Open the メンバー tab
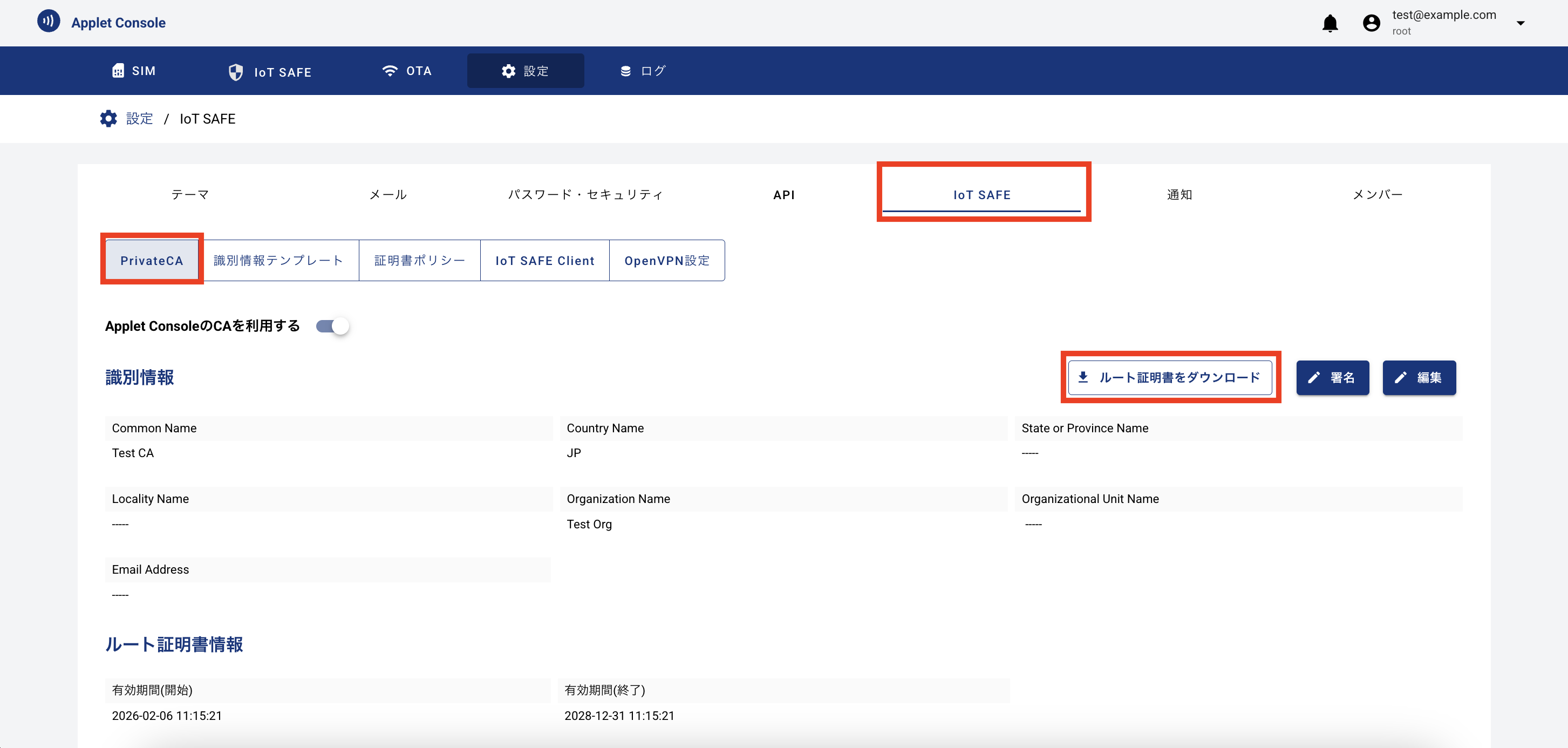Screen dimensions: 1568x748 click(x=1377, y=195)
